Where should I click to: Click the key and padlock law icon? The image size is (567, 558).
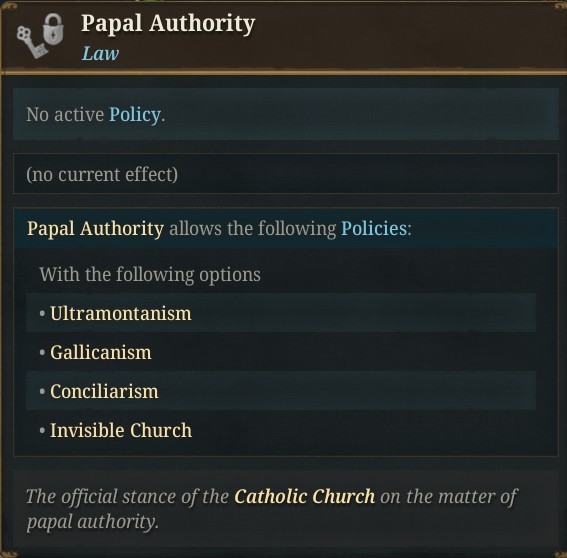pos(40,36)
